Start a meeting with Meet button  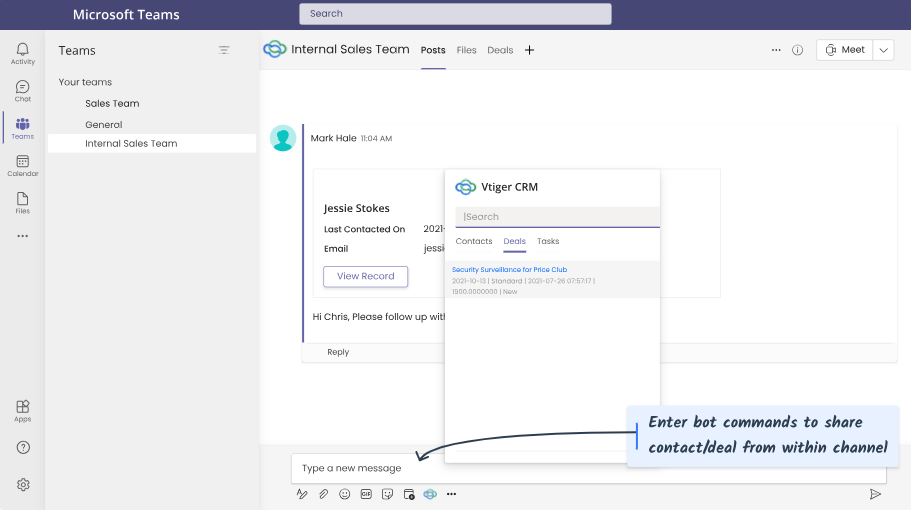tap(845, 50)
